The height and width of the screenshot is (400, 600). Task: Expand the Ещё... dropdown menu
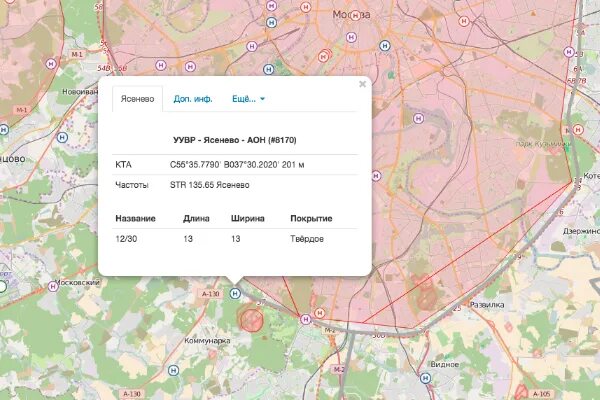pos(248,99)
